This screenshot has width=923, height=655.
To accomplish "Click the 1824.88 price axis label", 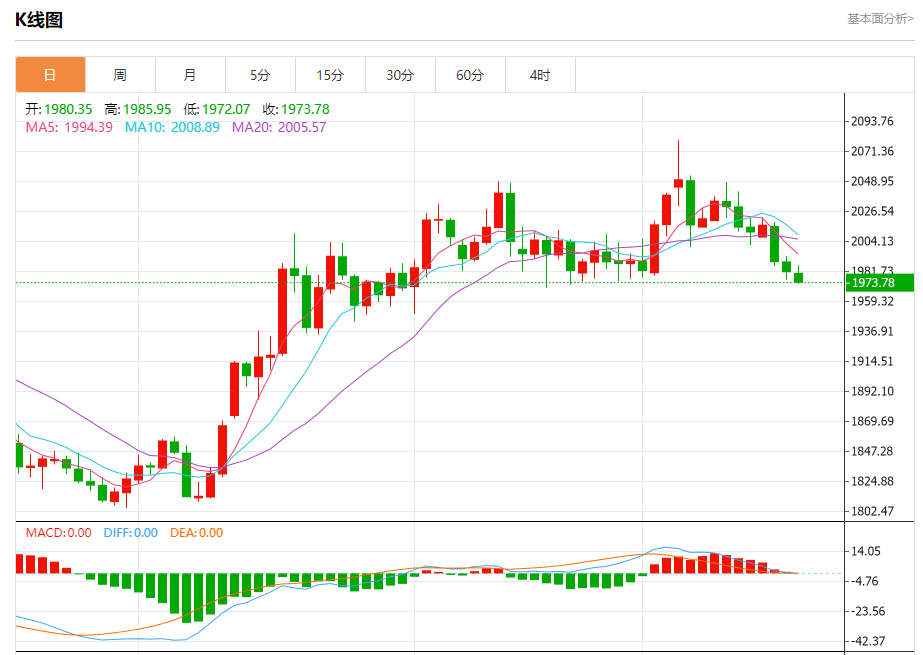I will [872, 481].
